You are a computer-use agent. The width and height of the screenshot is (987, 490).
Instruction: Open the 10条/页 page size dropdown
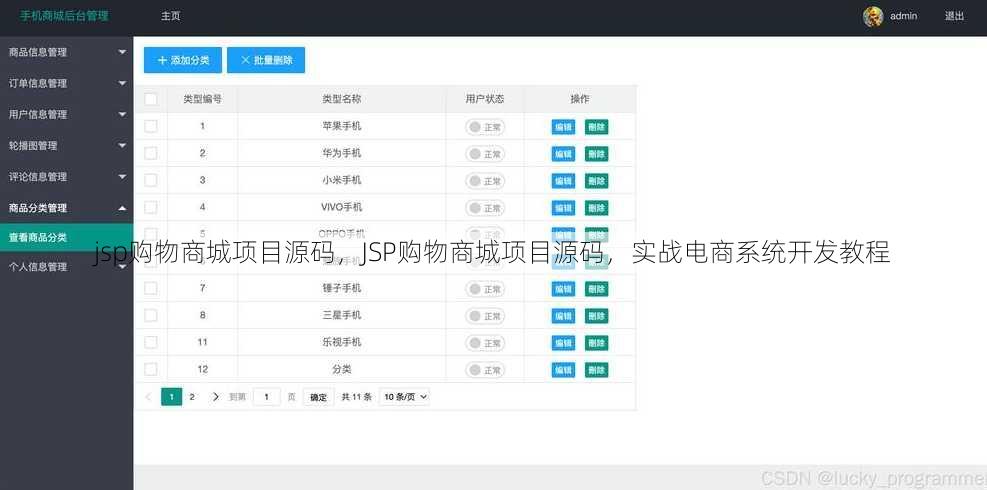pyautogui.click(x=405, y=397)
